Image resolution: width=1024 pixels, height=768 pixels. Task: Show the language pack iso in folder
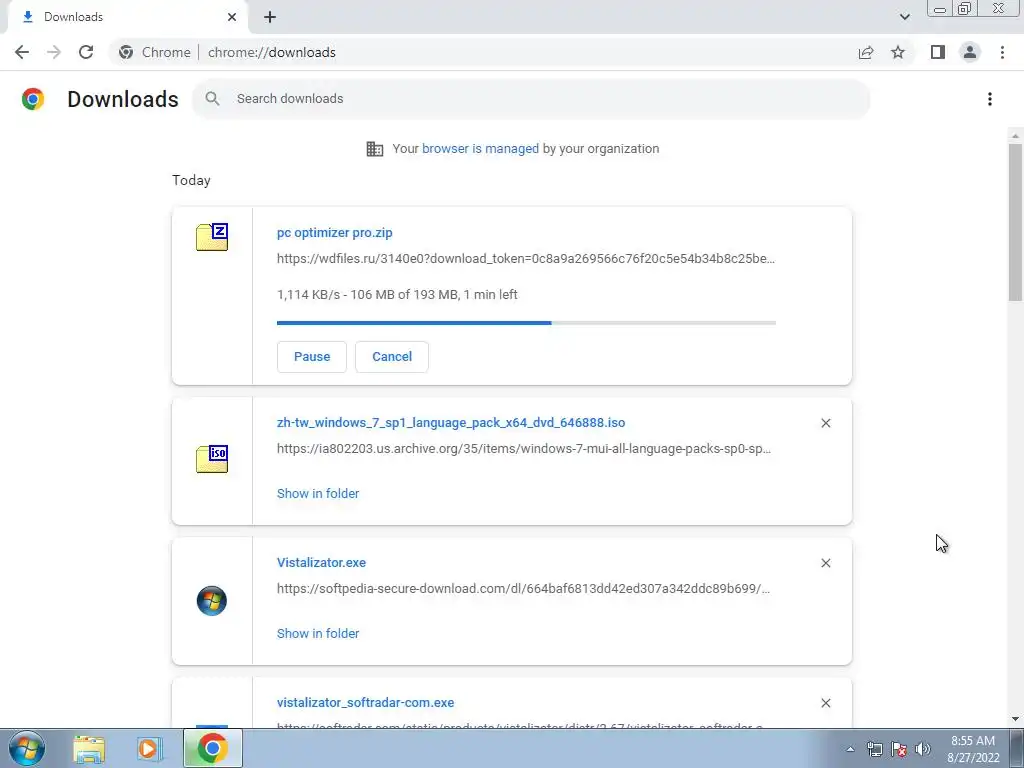click(318, 494)
